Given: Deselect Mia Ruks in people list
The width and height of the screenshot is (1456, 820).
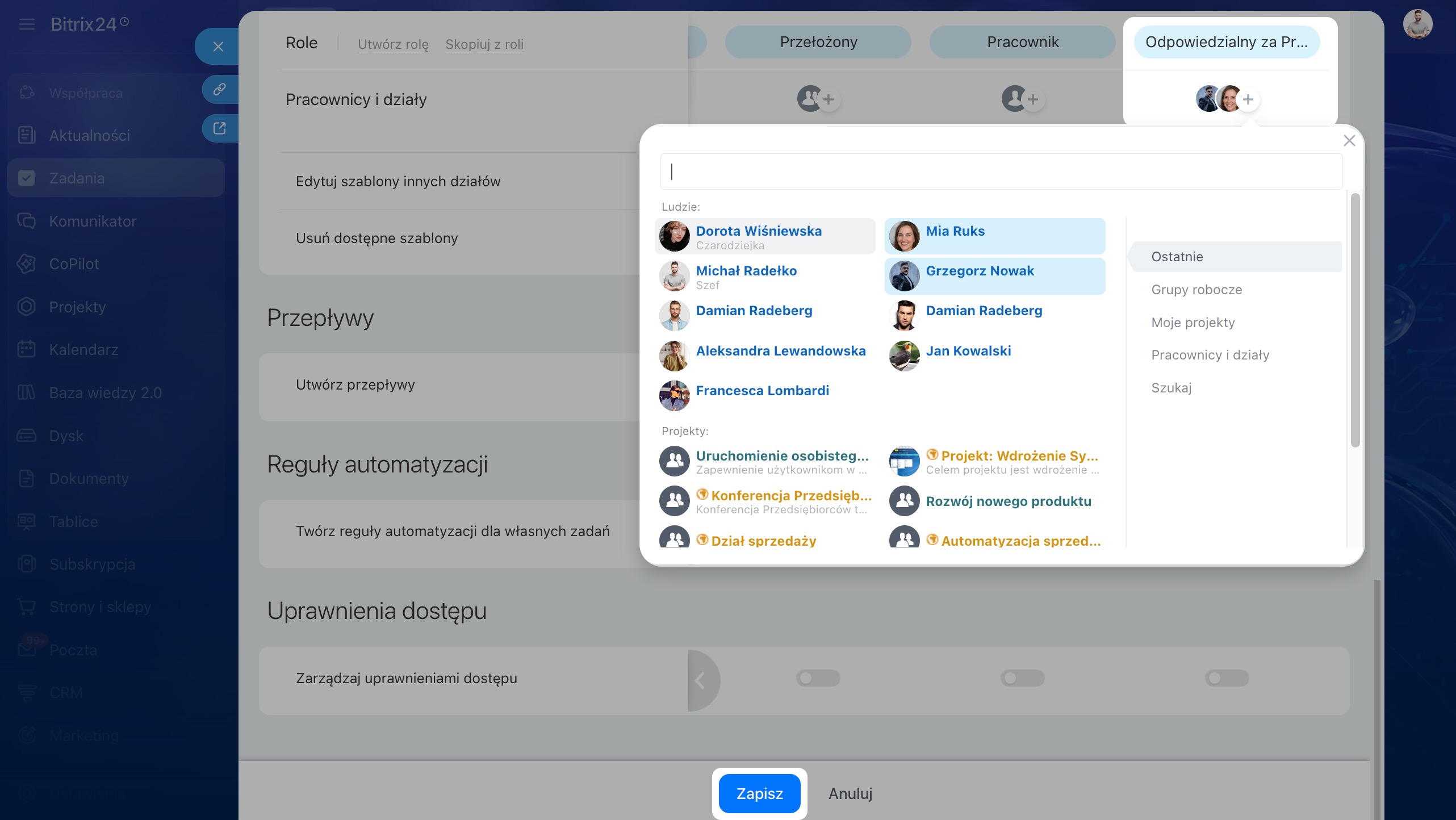Looking at the screenshot, I should tap(995, 236).
